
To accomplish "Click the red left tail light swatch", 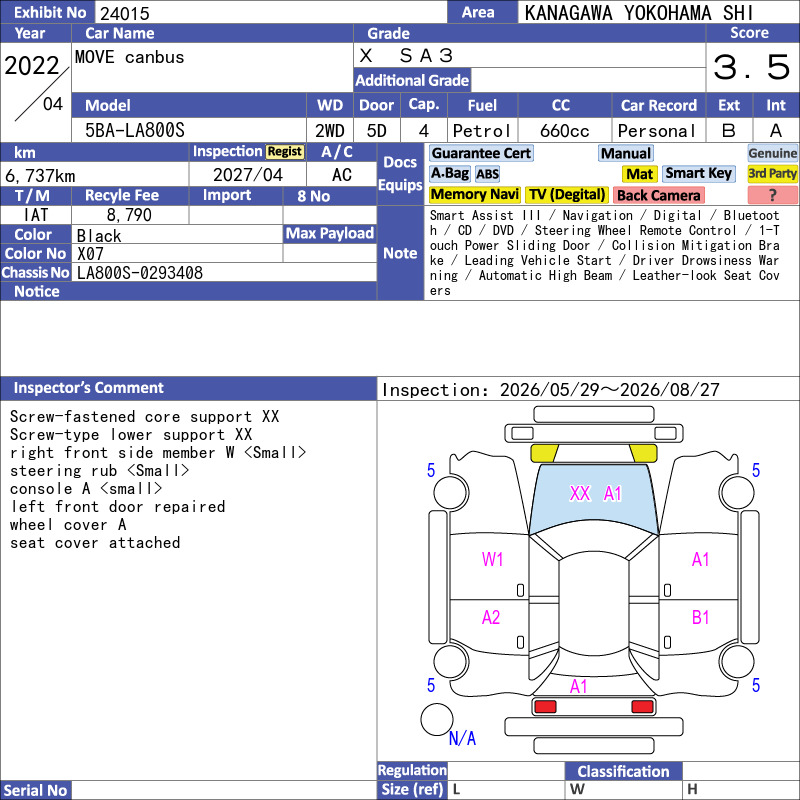I will [545, 707].
